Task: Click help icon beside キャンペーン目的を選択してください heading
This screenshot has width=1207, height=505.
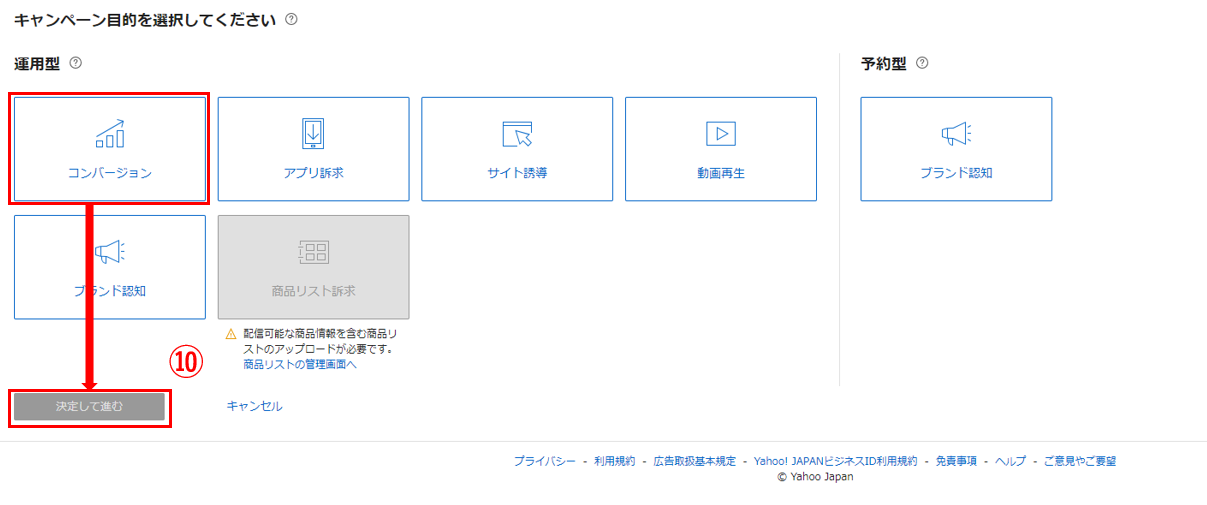Action: coord(291,19)
